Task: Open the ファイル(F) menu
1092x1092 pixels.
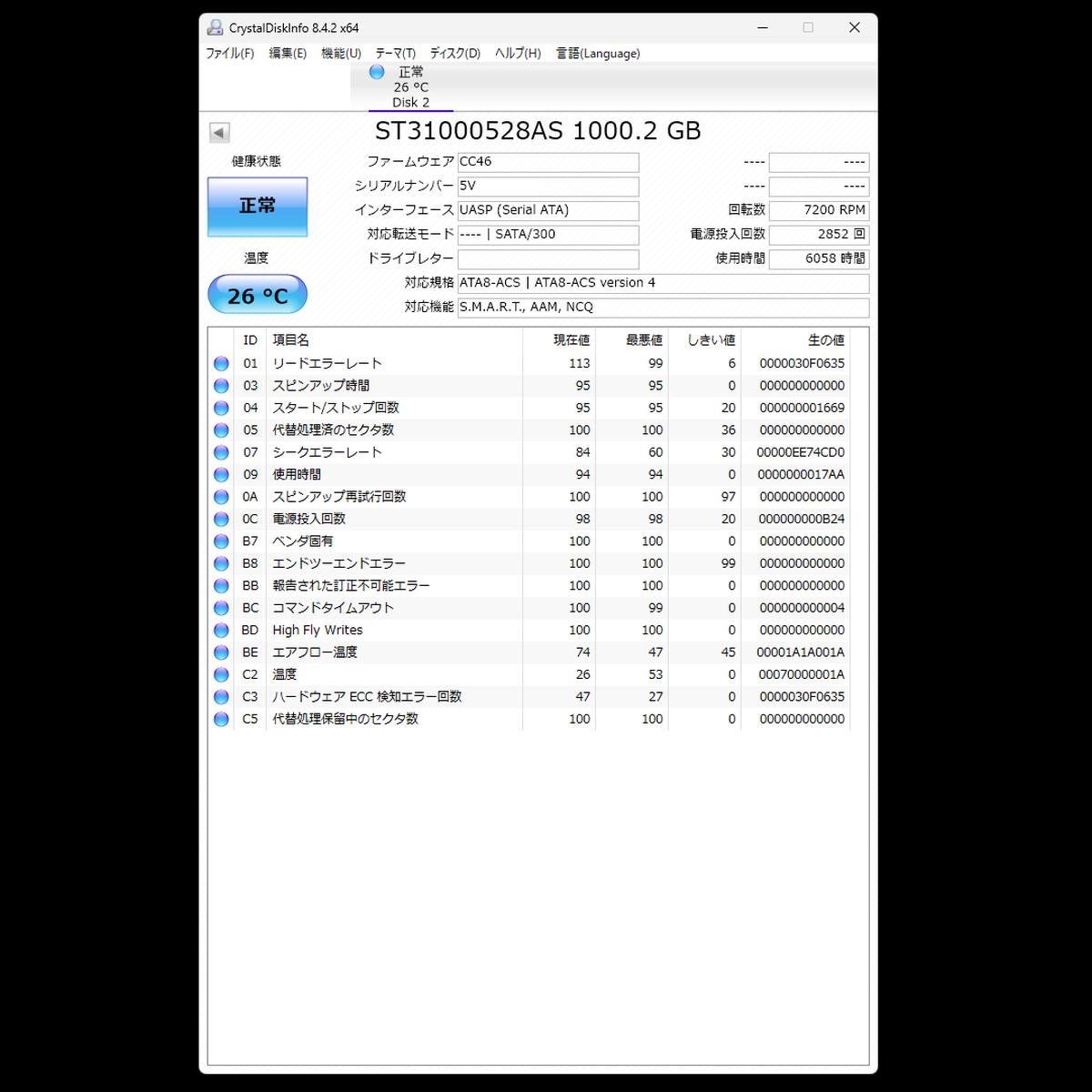Action: (229, 54)
